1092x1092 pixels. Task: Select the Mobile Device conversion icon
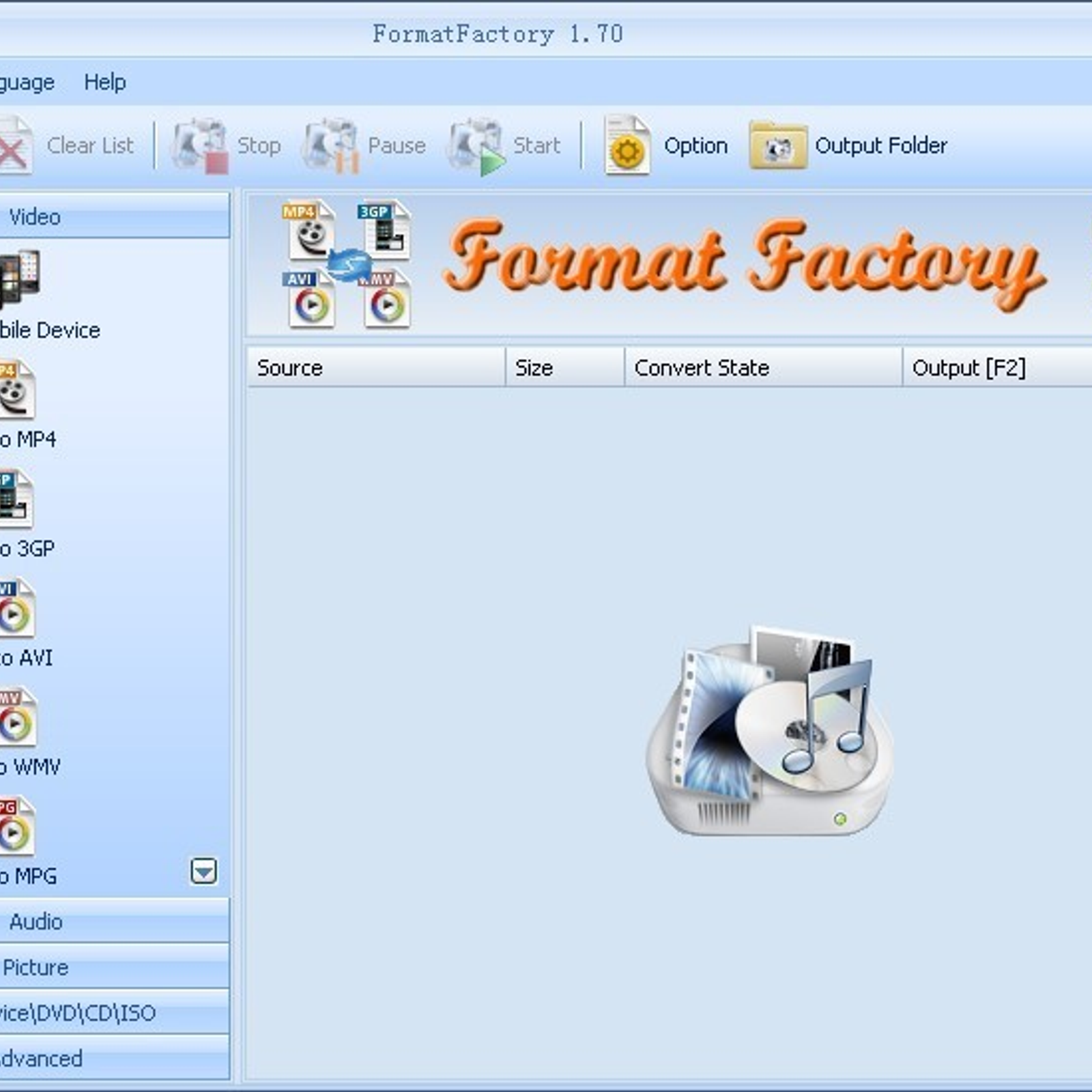coord(19,278)
